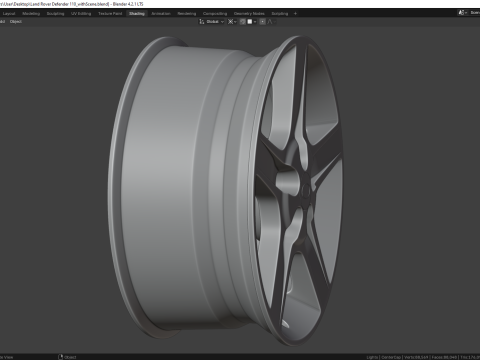Go to the Texture Paint workspace

[110, 14]
